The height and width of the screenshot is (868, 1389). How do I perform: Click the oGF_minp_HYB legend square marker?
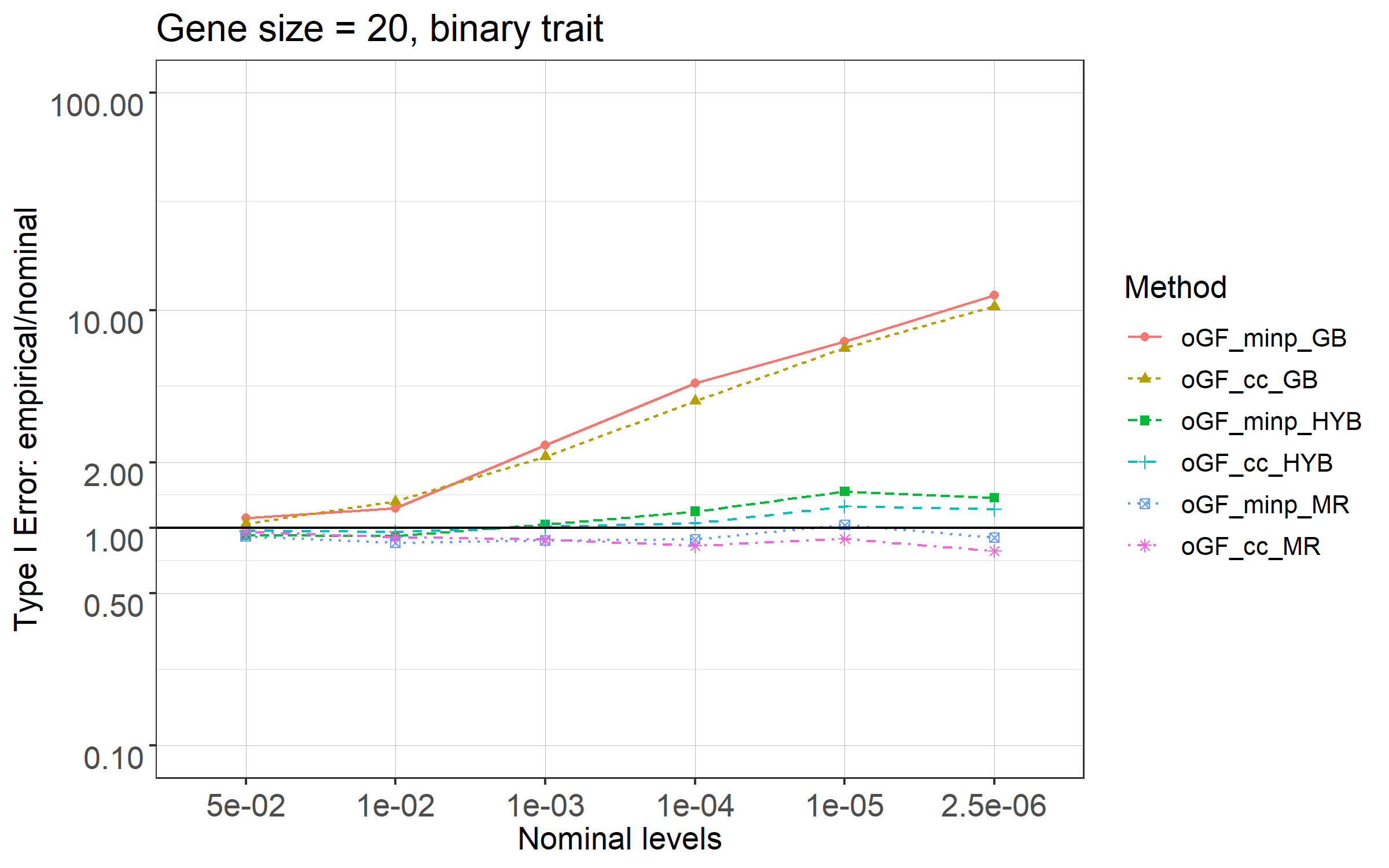[1144, 421]
